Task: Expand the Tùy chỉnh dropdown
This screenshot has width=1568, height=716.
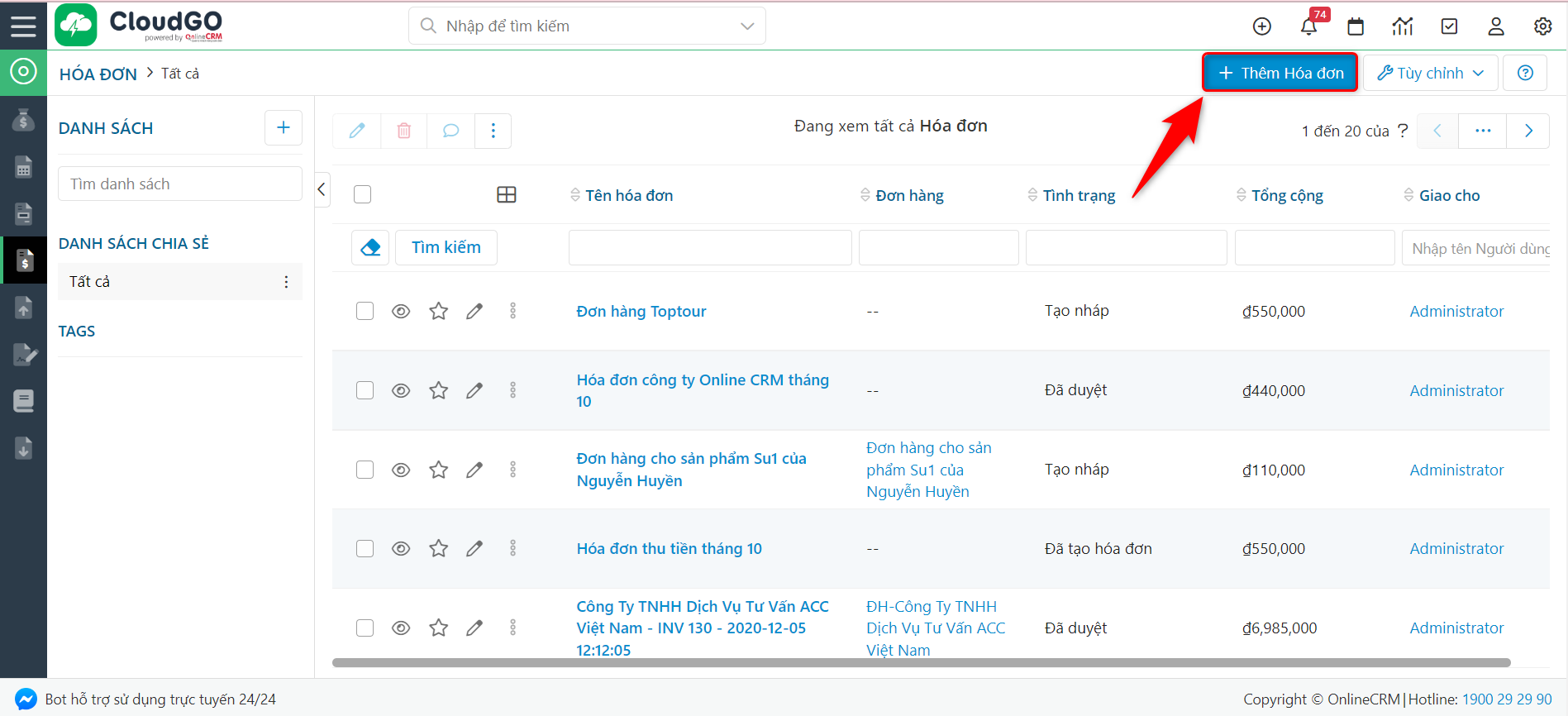Action: tap(1430, 73)
